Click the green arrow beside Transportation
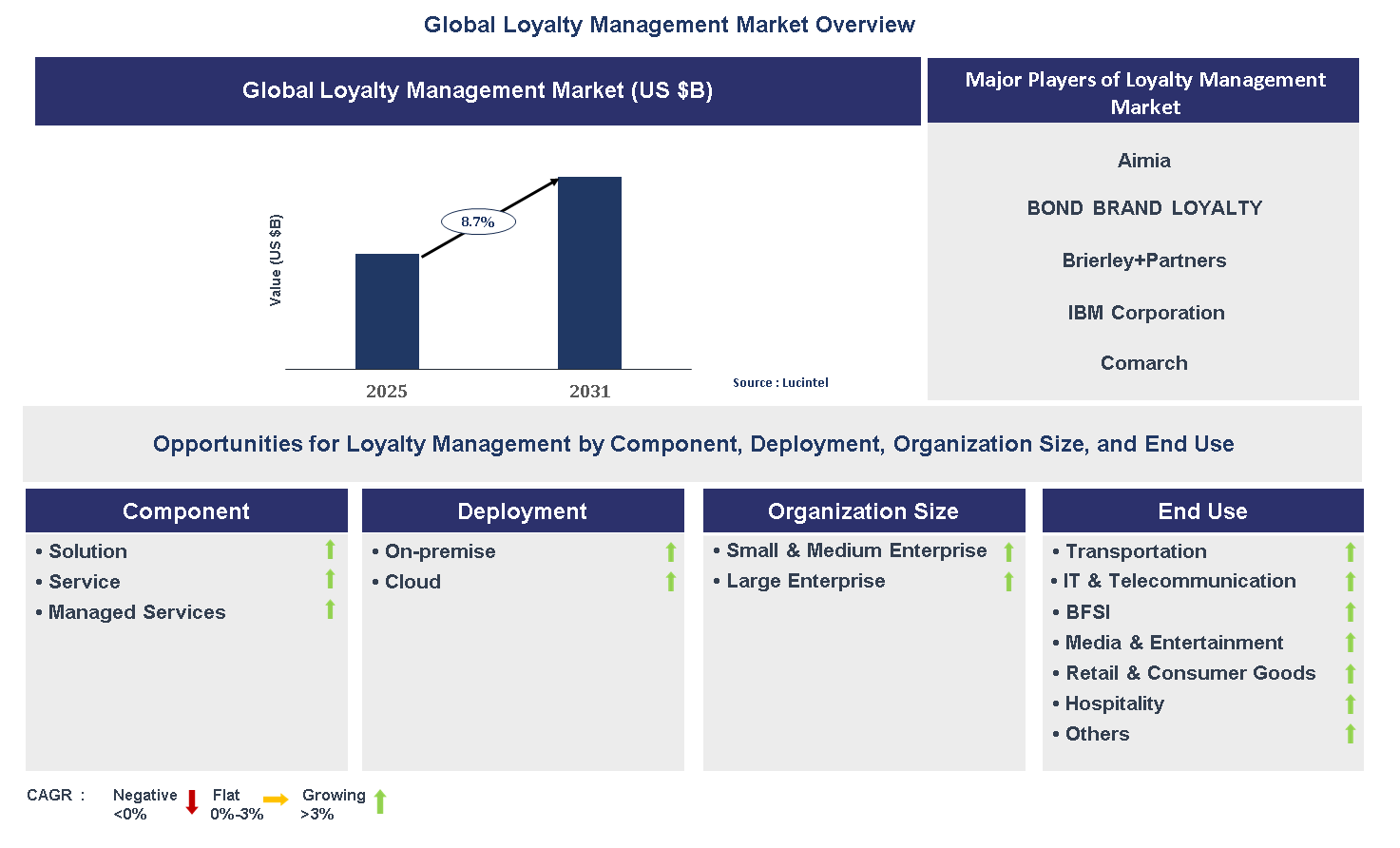 coord(1350,552)
